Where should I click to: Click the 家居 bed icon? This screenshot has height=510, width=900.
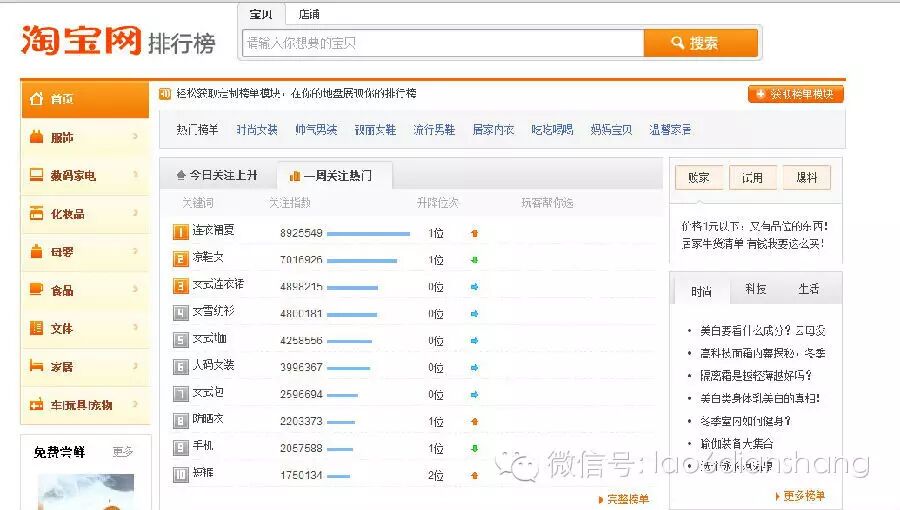coord(37,365)
